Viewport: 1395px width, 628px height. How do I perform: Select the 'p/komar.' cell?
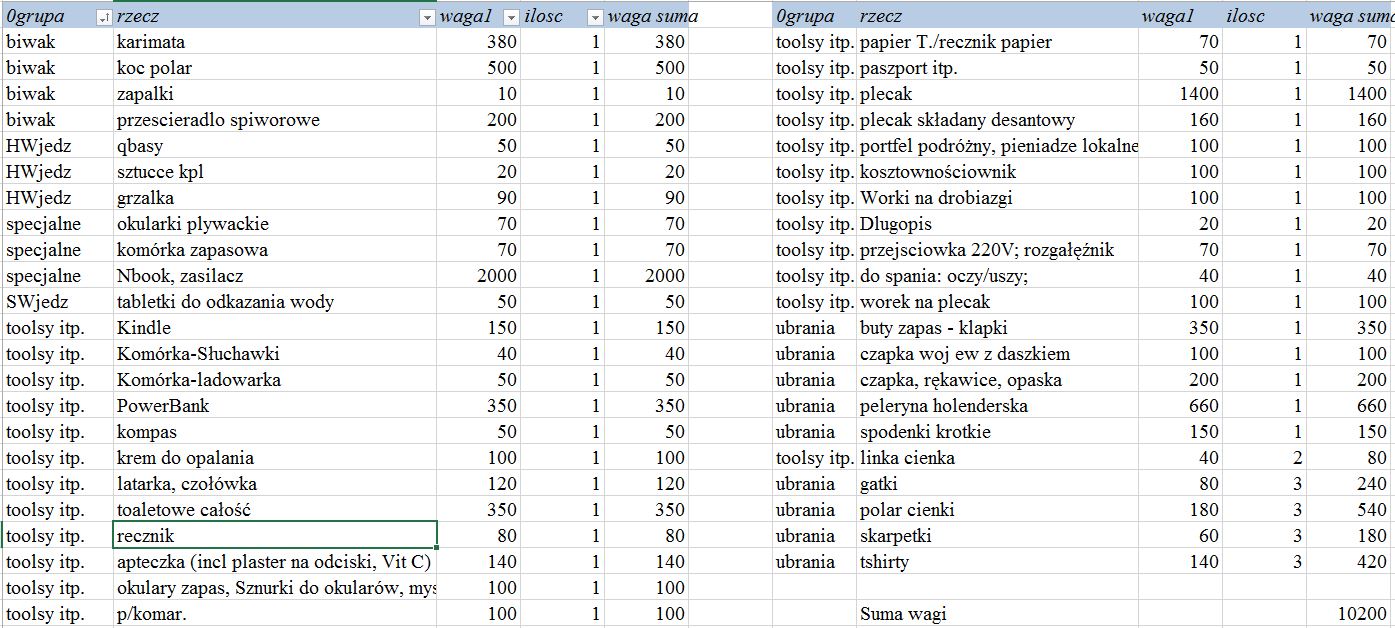coord(275,614)
